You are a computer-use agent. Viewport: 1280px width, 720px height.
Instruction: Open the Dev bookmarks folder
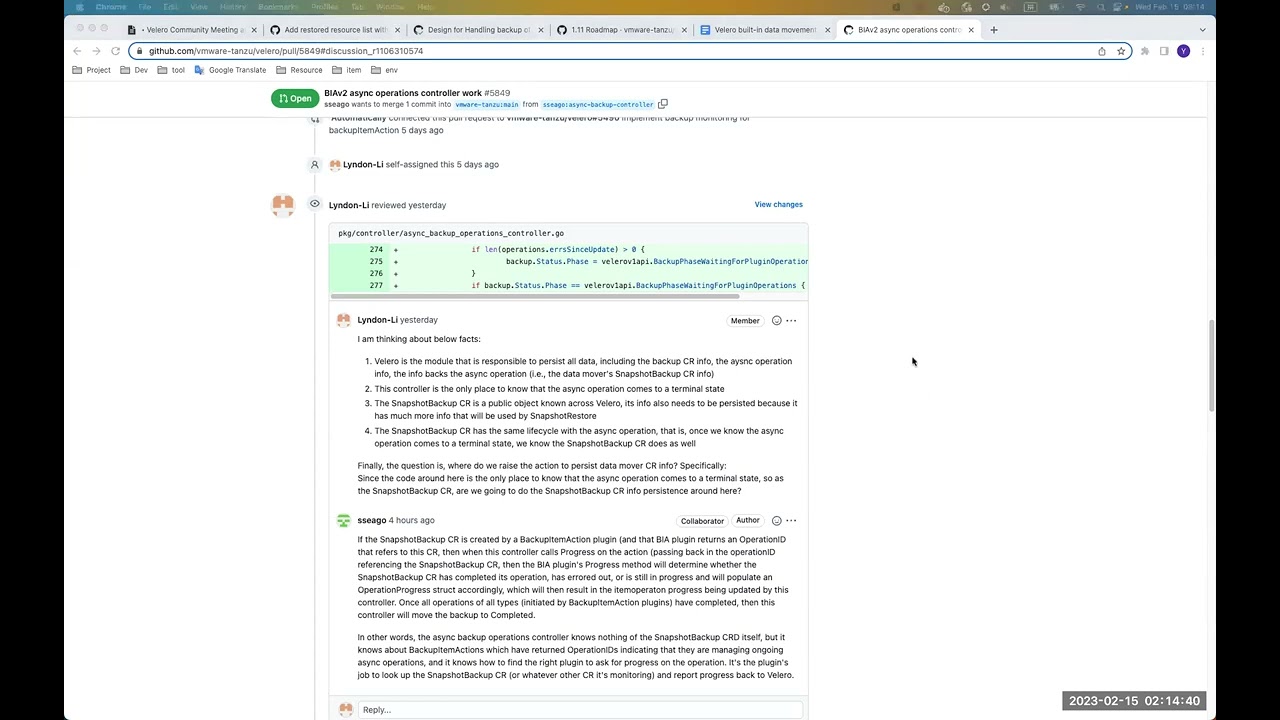(134, 70)
